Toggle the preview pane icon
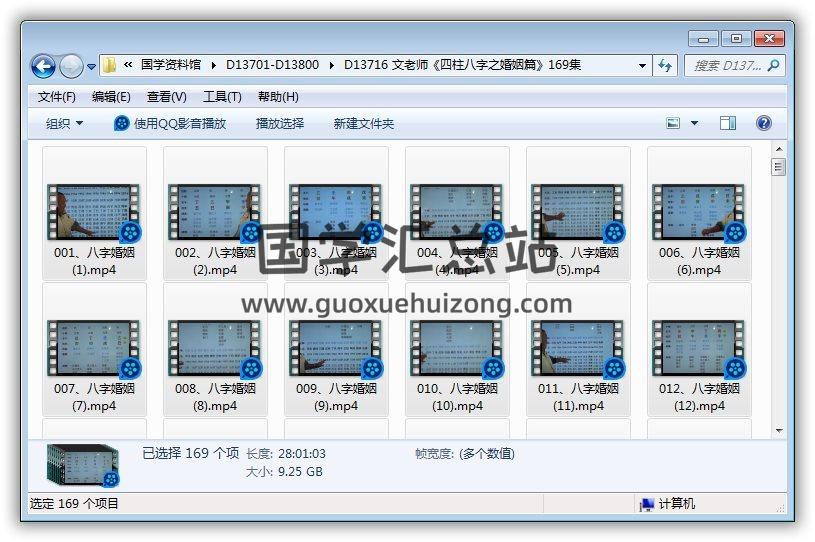The width and height of the screenshot is (815, 542). click(728, 123)
